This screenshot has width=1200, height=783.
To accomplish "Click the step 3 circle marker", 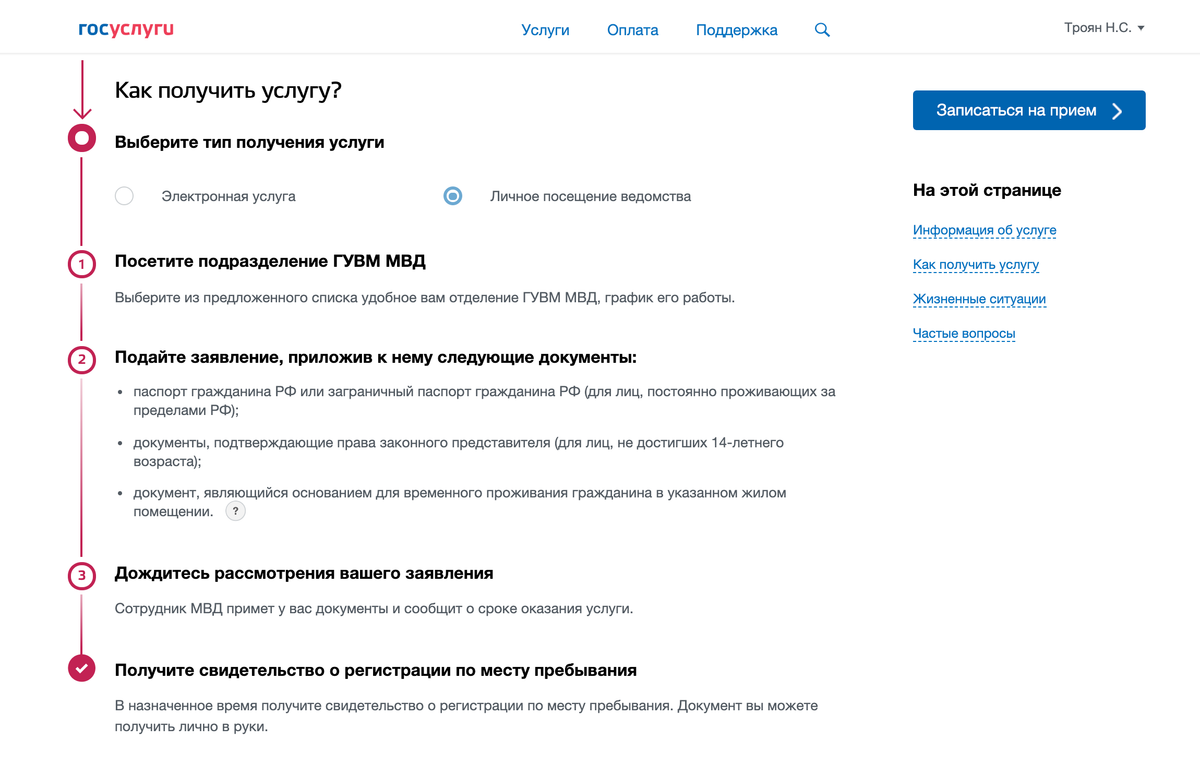I will pyautogui.click(x=82, y=576).
